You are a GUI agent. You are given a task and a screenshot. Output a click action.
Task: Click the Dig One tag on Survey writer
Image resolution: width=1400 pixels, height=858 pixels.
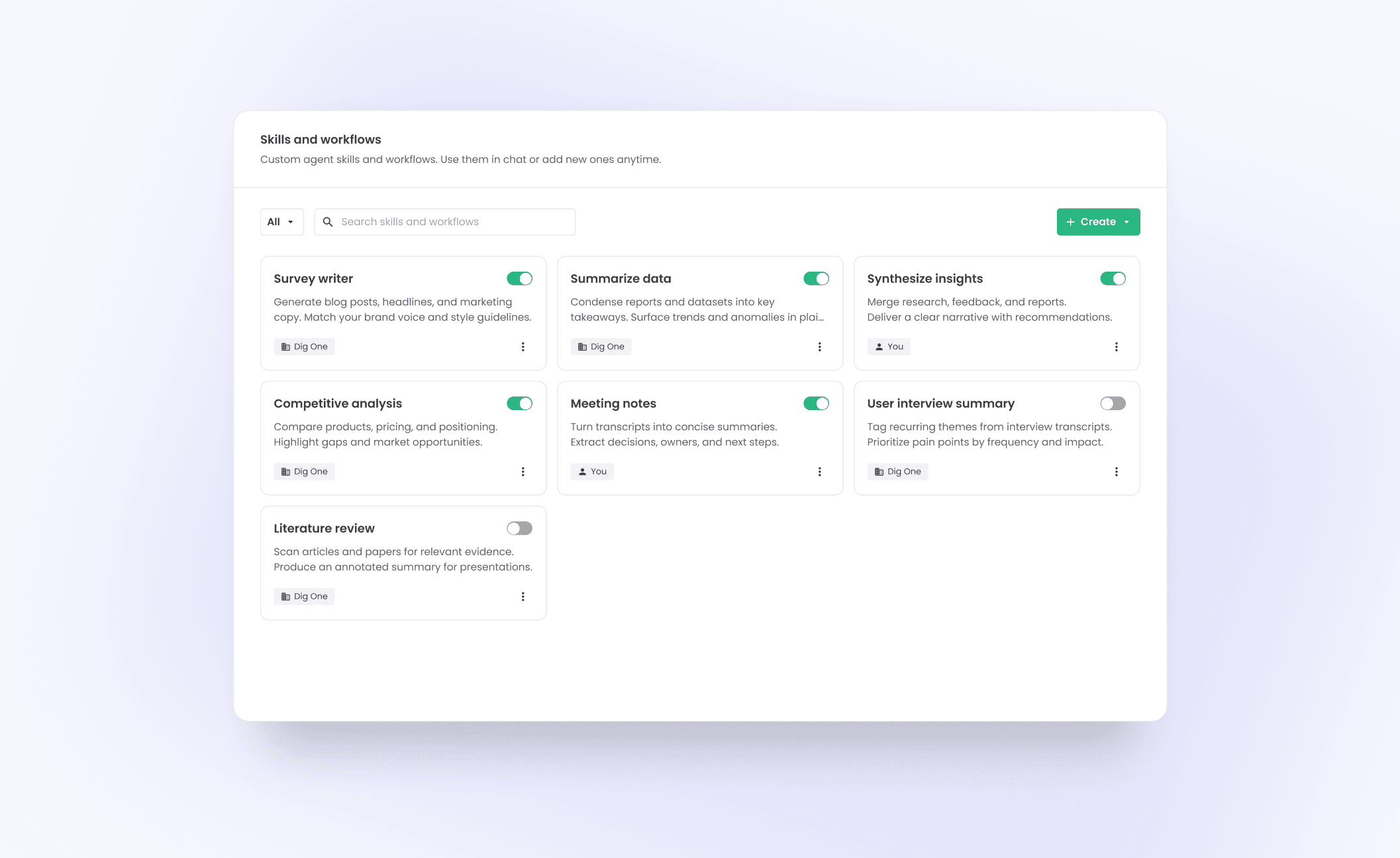304,347
